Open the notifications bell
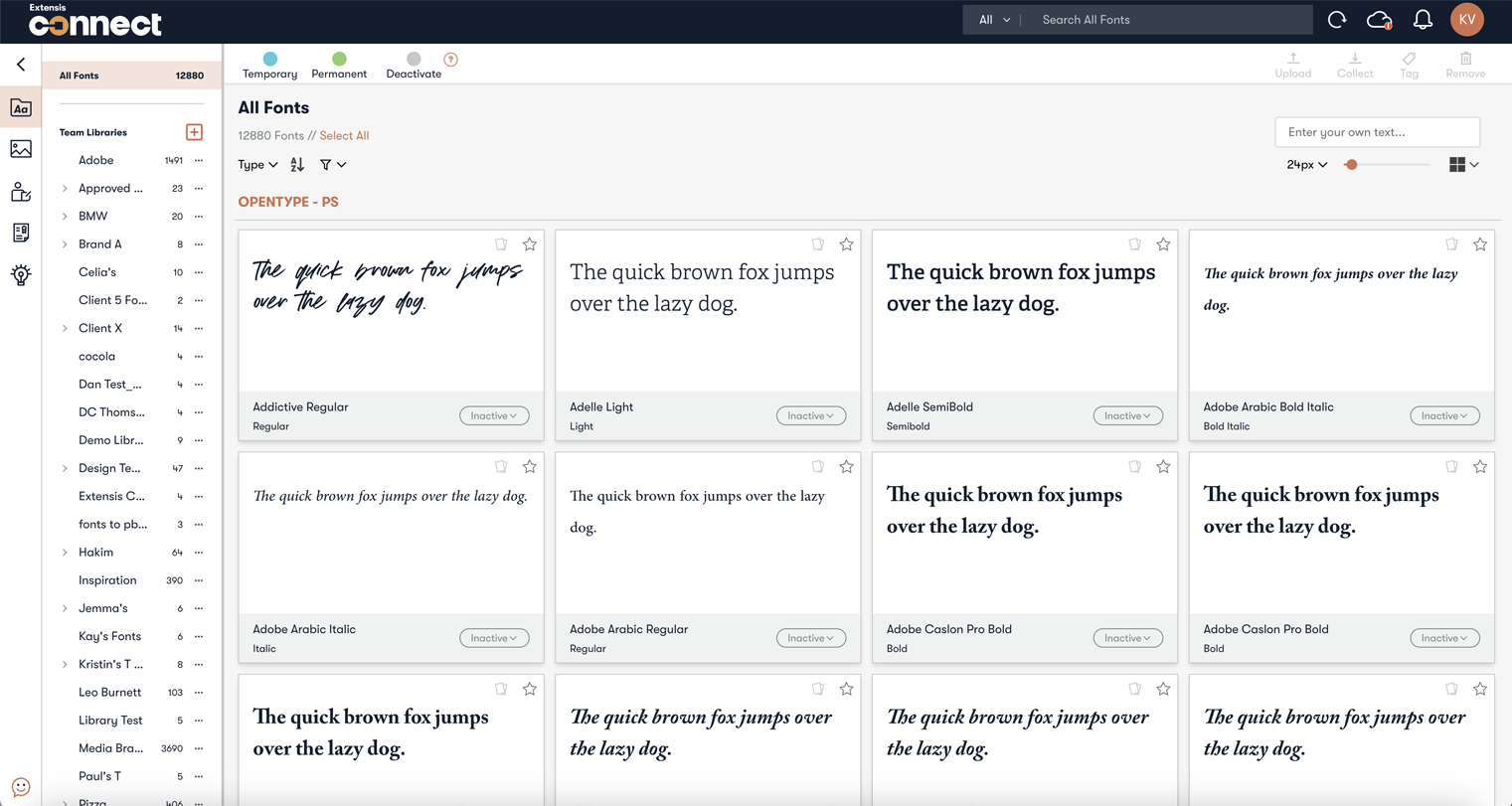 pyautogui.click(x=1423, y=20)
